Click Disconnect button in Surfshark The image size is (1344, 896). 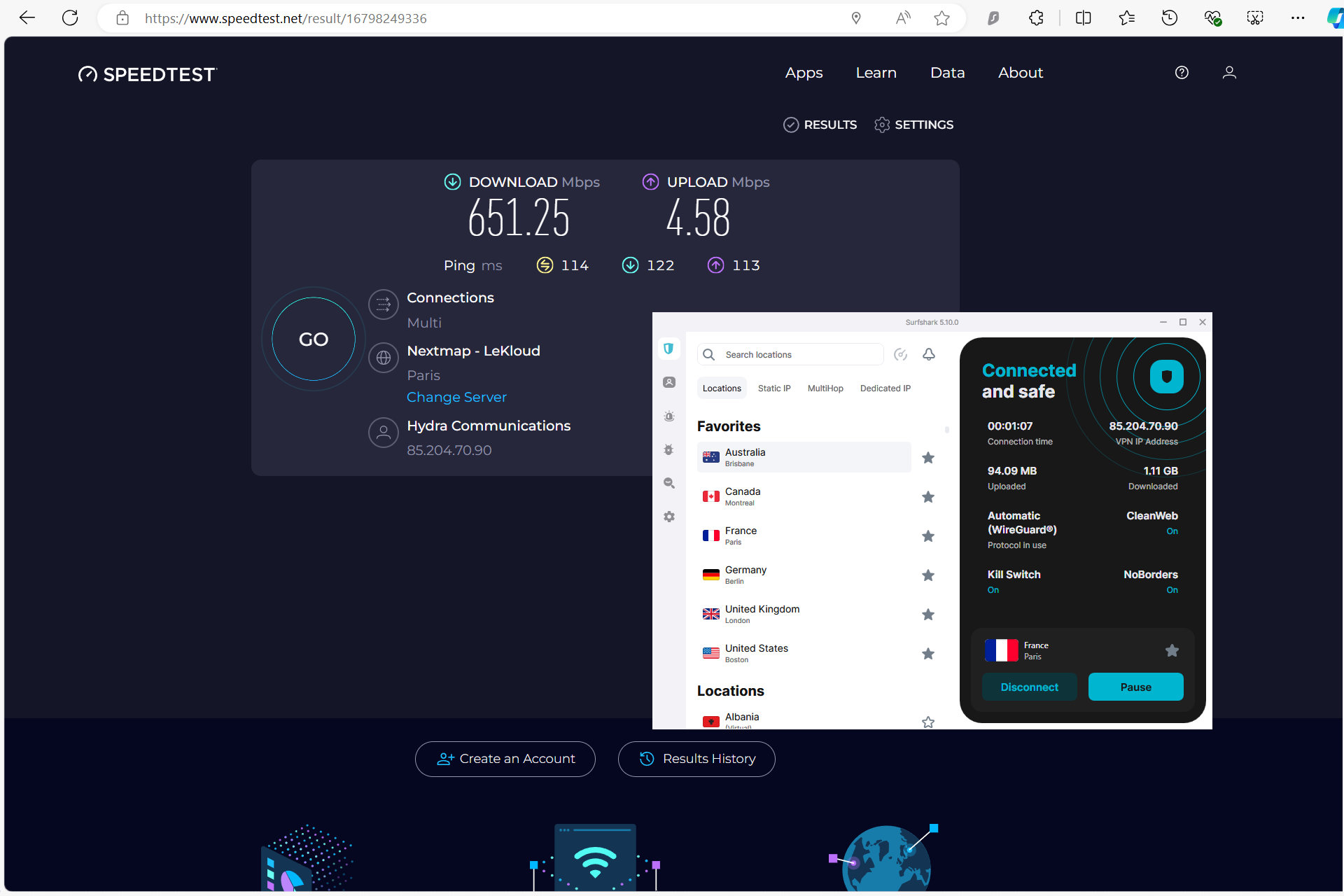[x=1029, y=687]
